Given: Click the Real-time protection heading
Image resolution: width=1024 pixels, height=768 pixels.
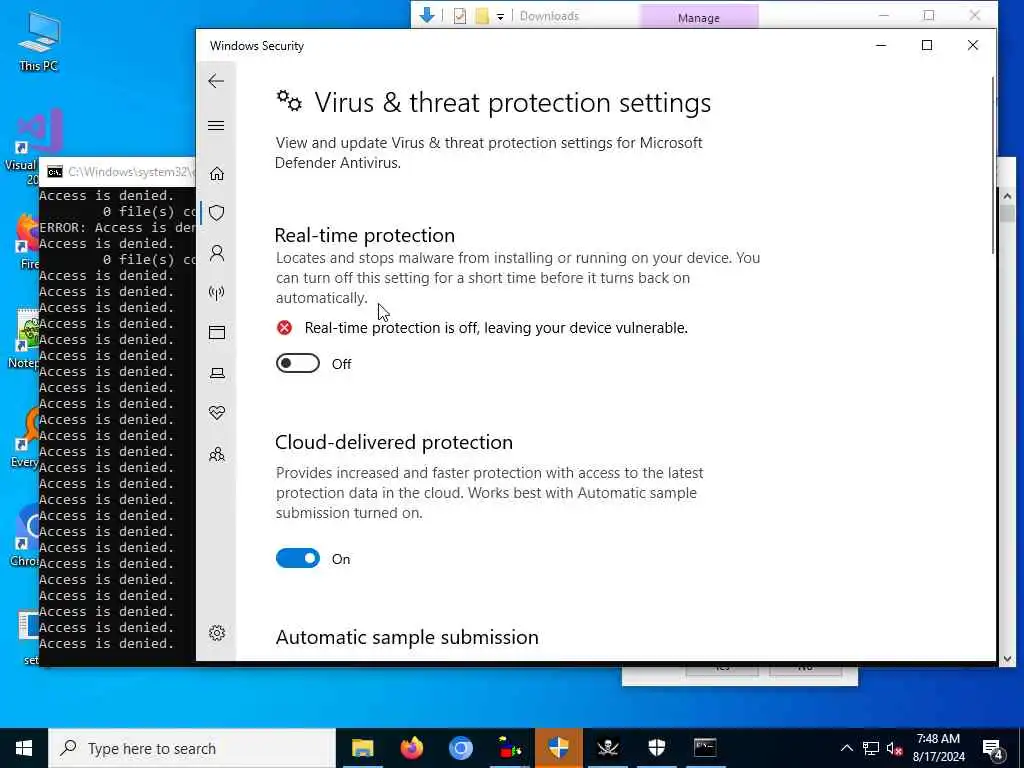Looking at the screenshot, I should (364, 235).
